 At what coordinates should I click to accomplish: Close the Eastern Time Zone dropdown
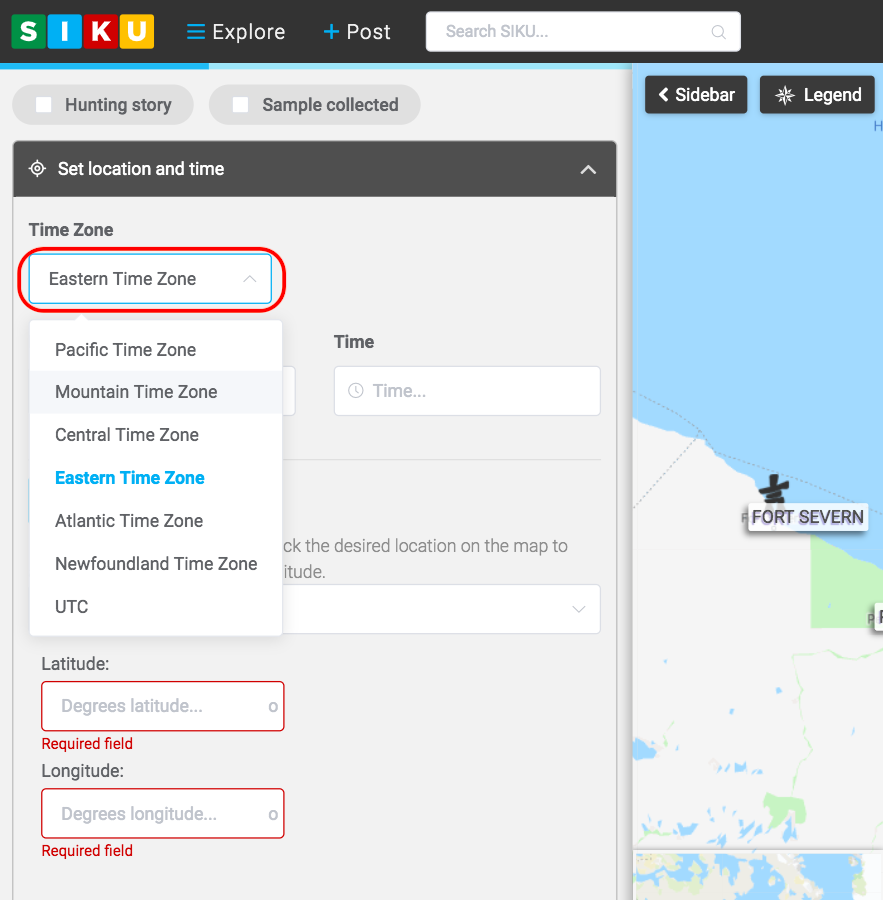tap(150, 279)
